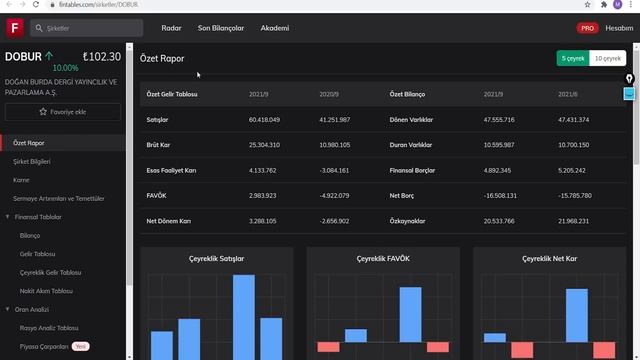Click the PRO badge button

tap(587, 28)
